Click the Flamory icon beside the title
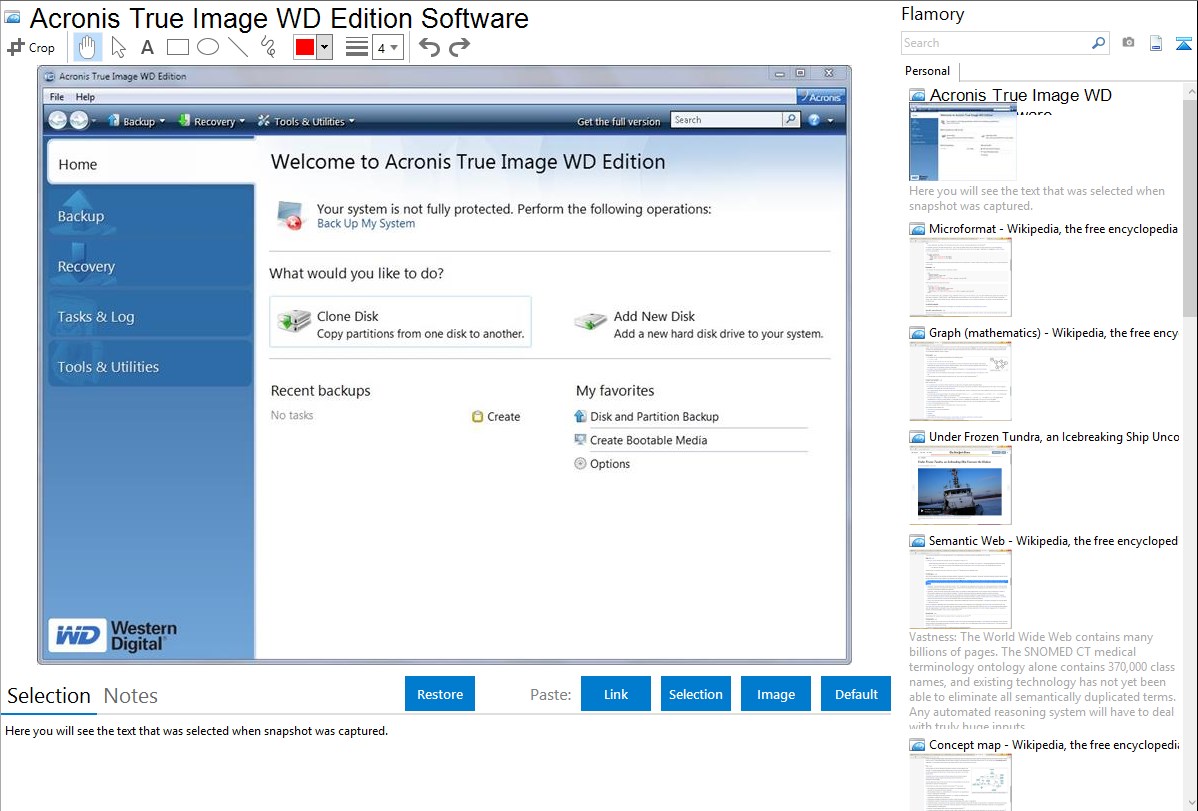1198x811 pixels. (x=12, y=18)
